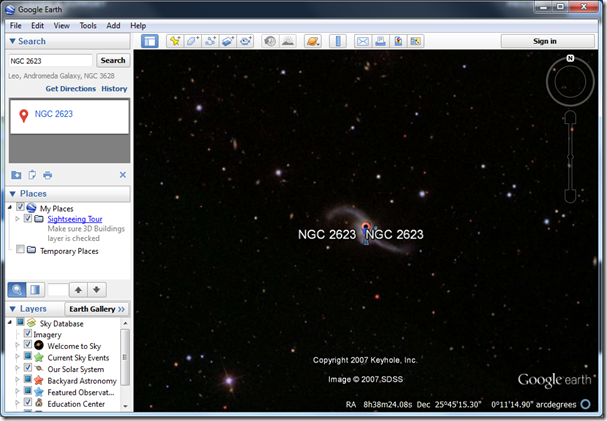
Task: Add image overlay from toolbar
Action: (x=228, y=41)
